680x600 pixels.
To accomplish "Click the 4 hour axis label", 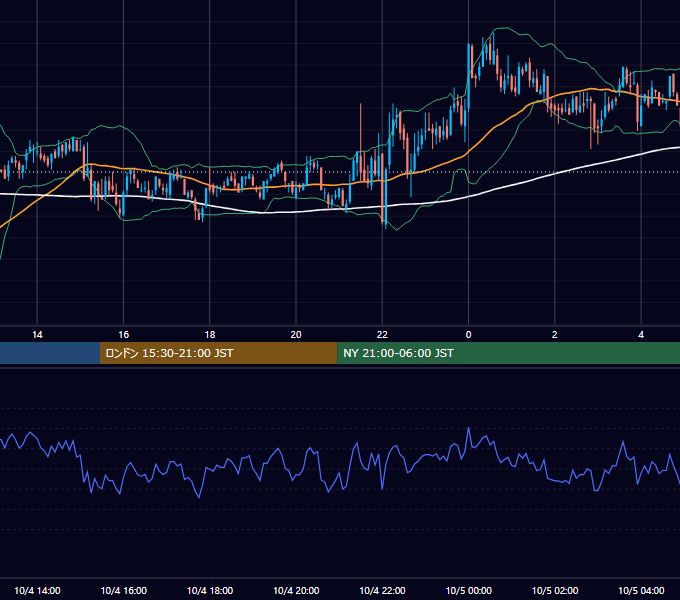I will 641,335.
